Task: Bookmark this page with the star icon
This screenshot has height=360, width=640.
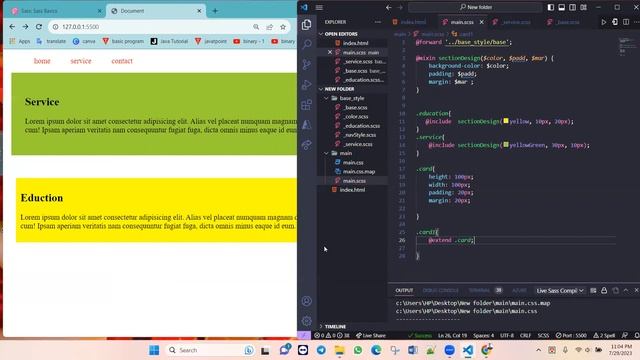Action: [x=283, y=27]
